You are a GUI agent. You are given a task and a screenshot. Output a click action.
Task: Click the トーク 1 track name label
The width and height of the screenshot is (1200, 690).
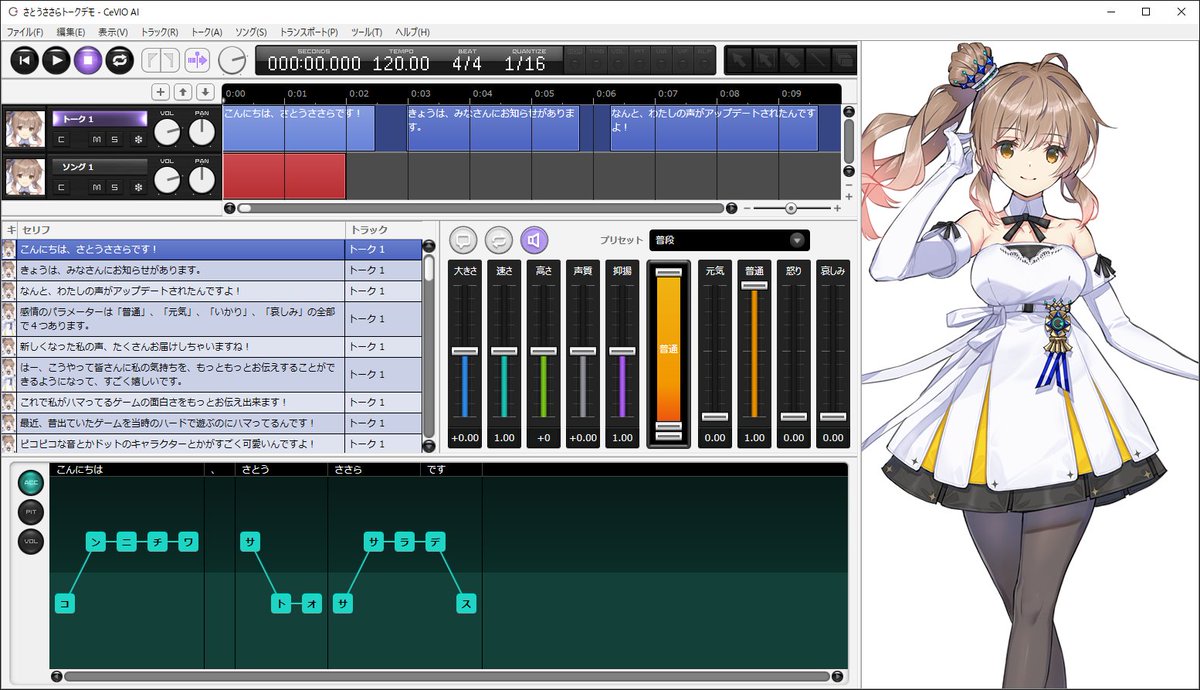99,119
